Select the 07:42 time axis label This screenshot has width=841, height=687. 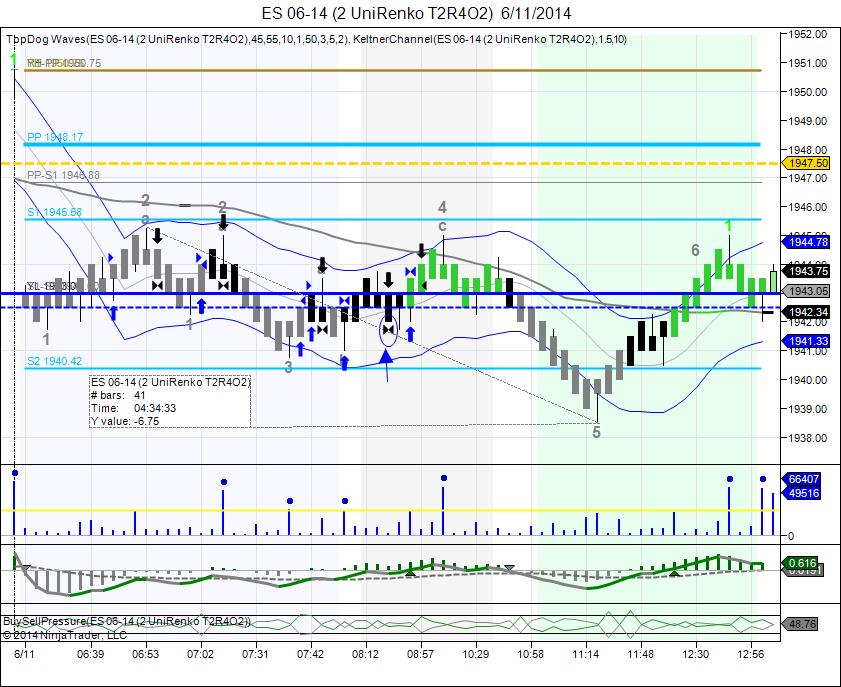point(311,654)
